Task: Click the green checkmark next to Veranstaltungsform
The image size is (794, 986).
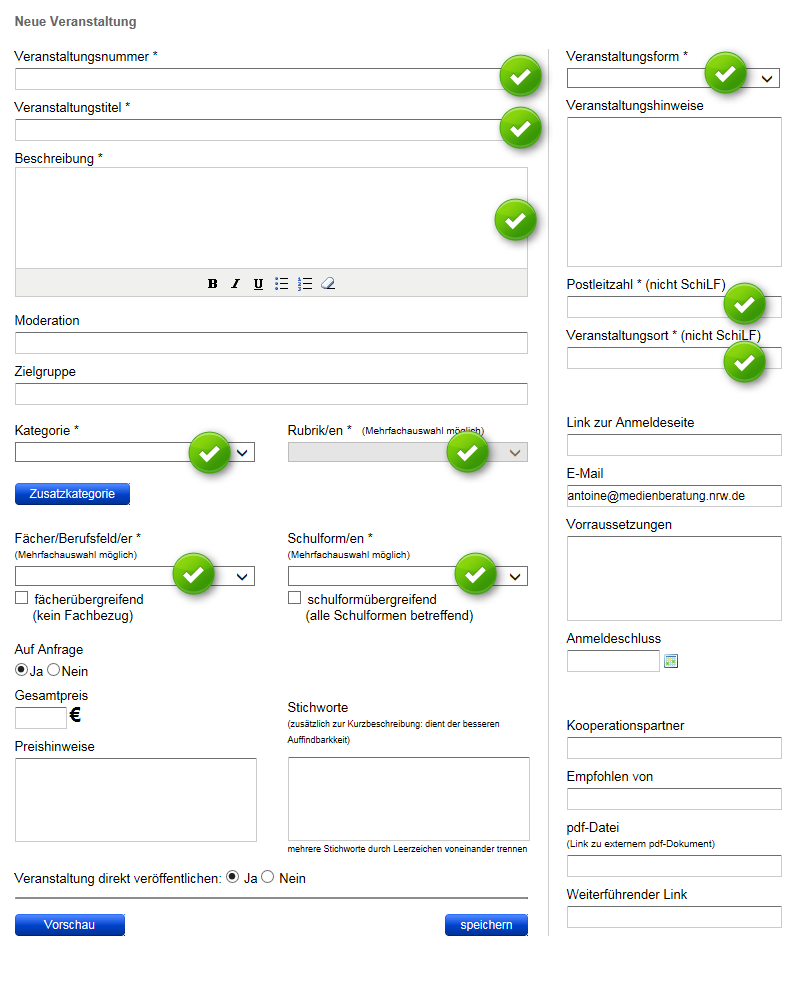Action: pos(726,72)
